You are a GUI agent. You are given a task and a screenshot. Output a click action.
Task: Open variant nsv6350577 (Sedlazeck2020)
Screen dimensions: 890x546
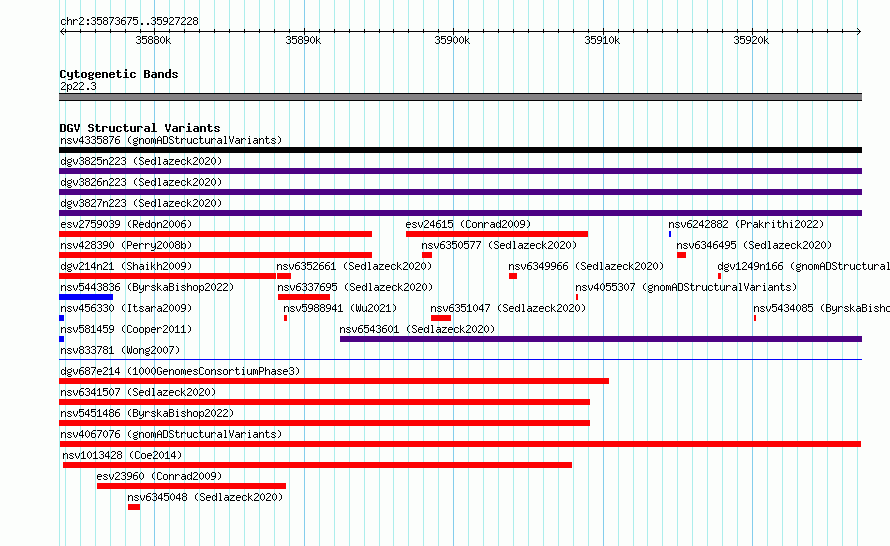click(499, 245)
